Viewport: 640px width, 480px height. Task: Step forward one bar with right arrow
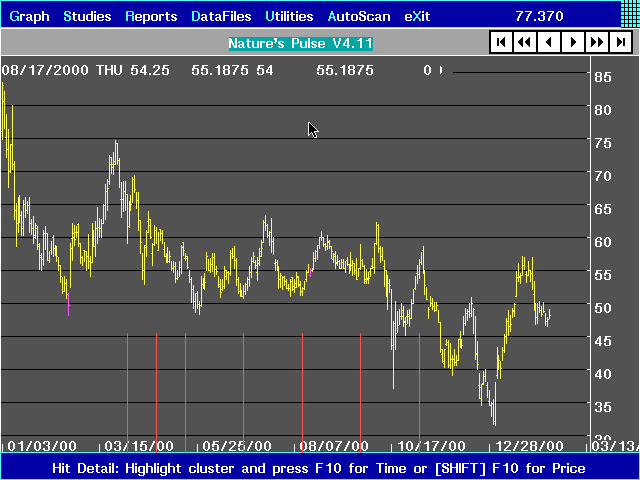click(x=573, y=42)
